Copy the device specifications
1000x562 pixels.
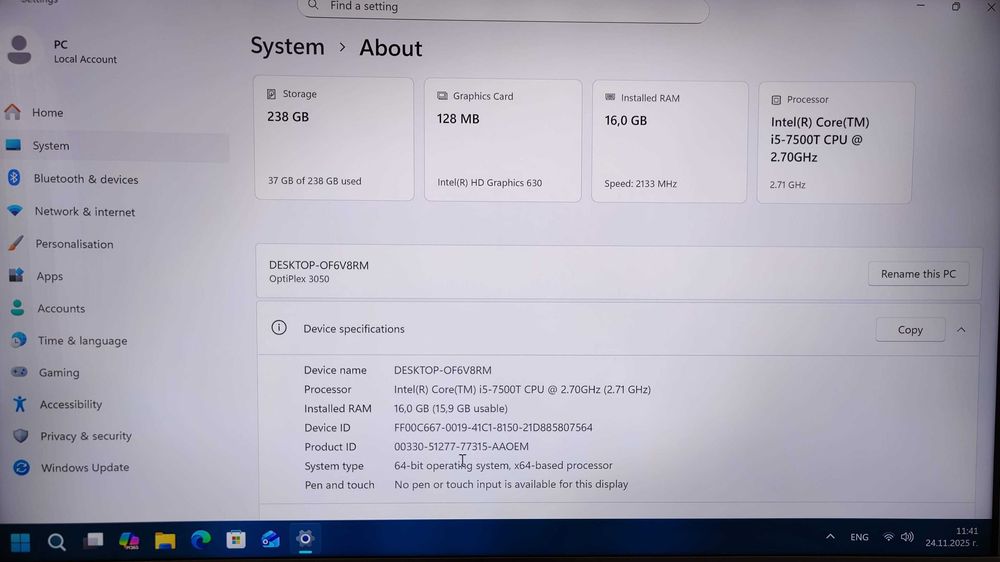910,330
